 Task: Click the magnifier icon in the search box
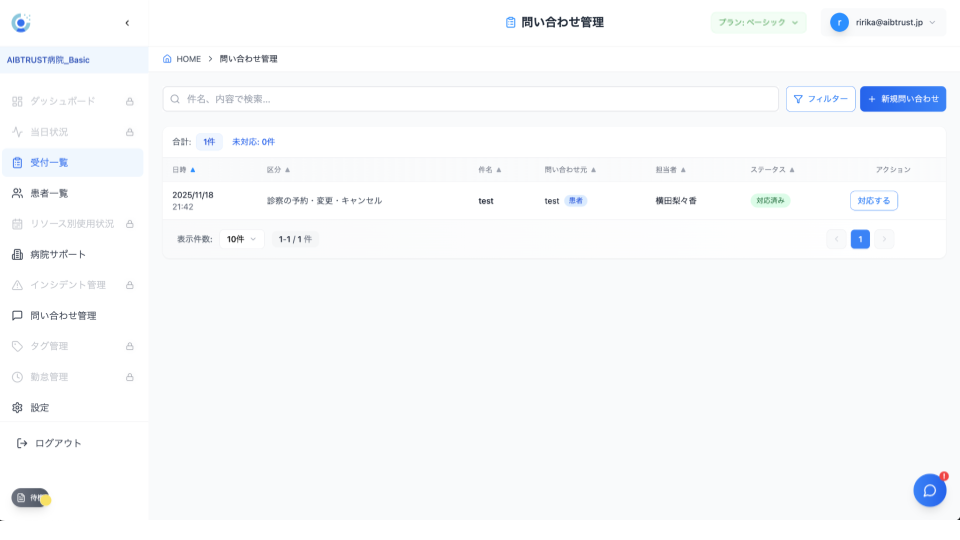click(x=175, y=99)
